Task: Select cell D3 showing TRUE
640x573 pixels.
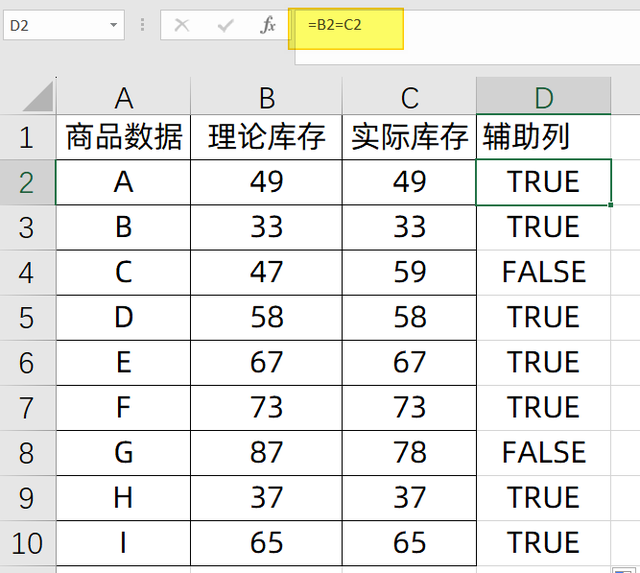Action: (544, 227)
